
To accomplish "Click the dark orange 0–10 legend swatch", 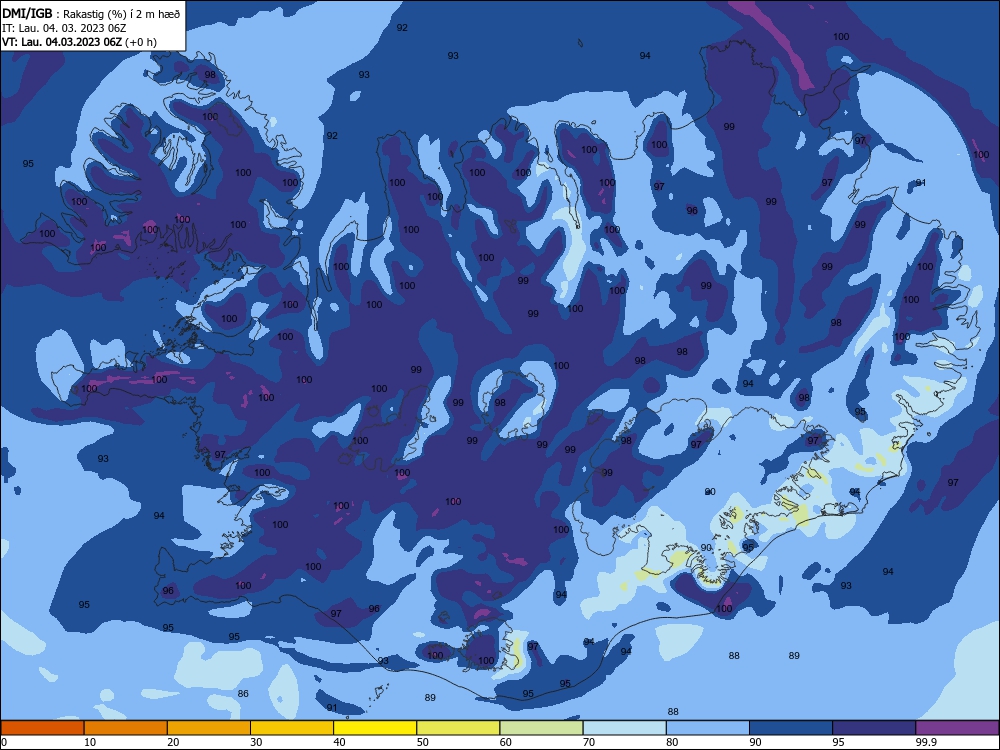I will click(42, 728).
